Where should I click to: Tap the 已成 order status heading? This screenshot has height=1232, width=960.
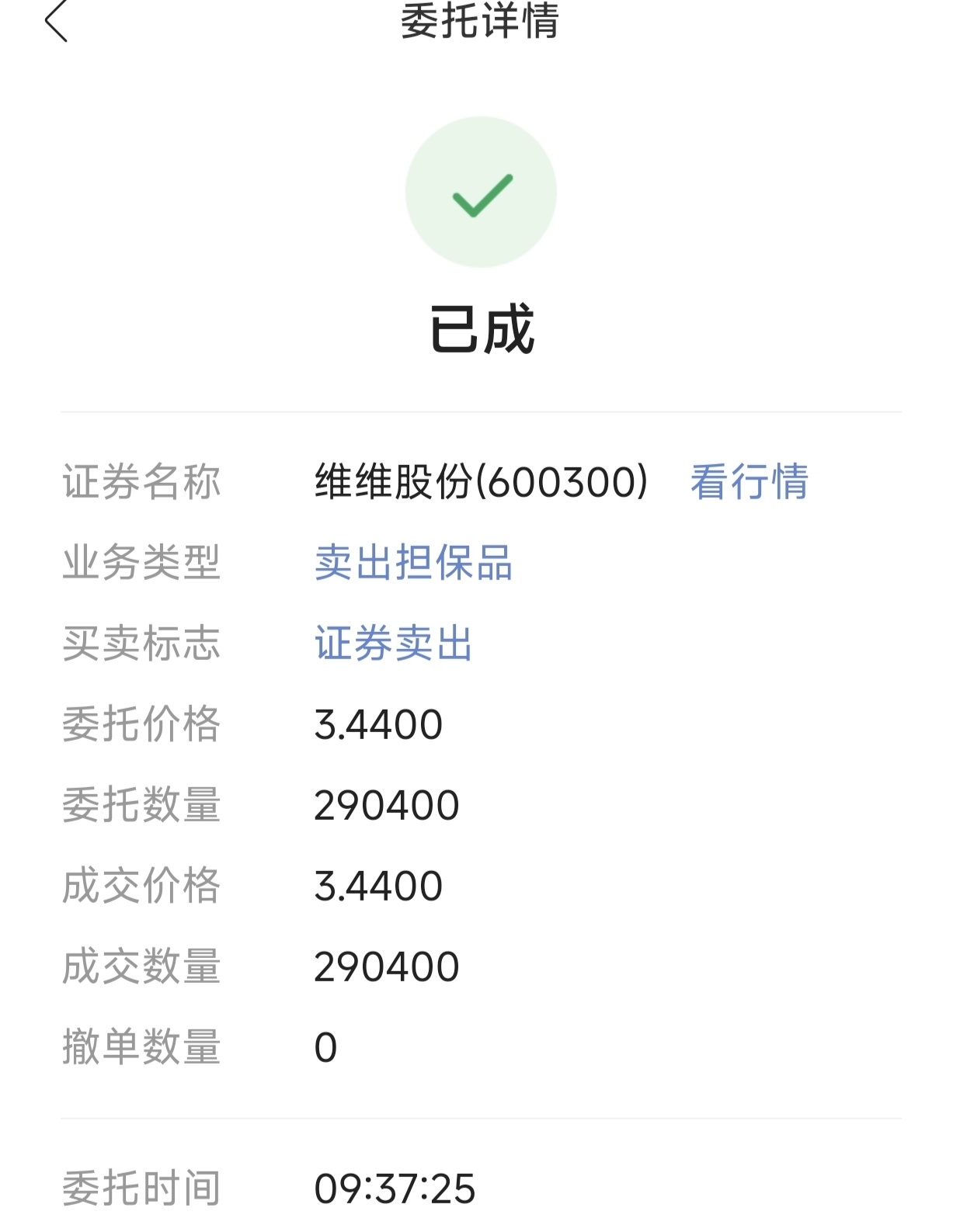[x=482, y=329]
